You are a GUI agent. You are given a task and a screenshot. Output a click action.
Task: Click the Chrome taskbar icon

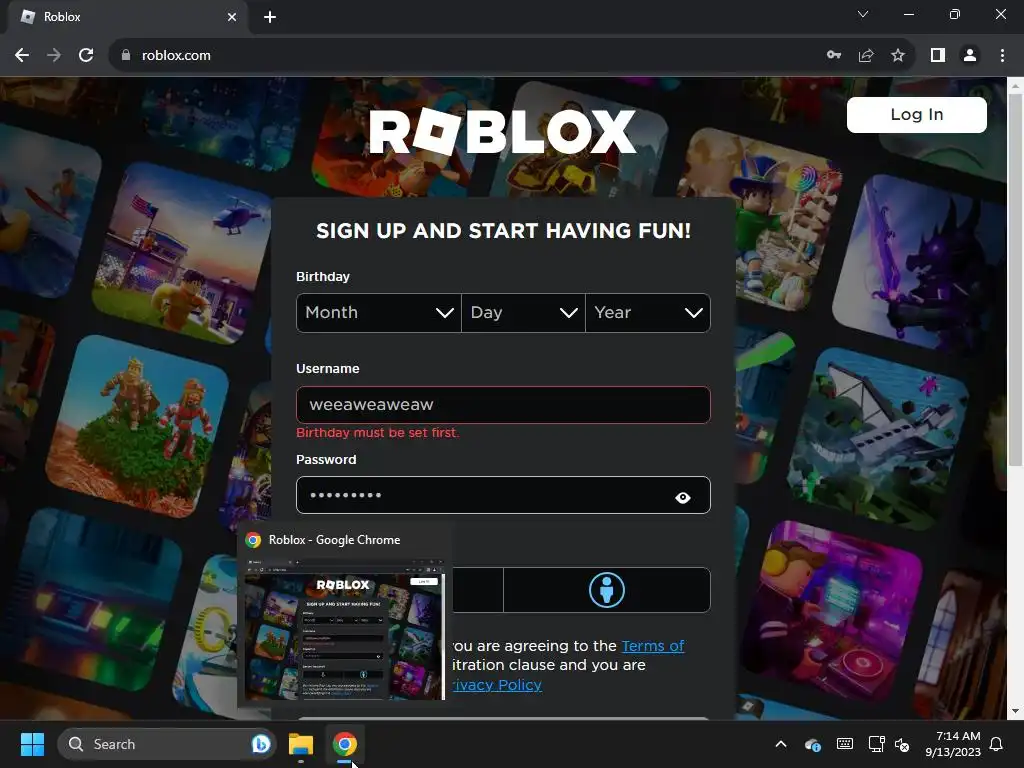[344, 744]
